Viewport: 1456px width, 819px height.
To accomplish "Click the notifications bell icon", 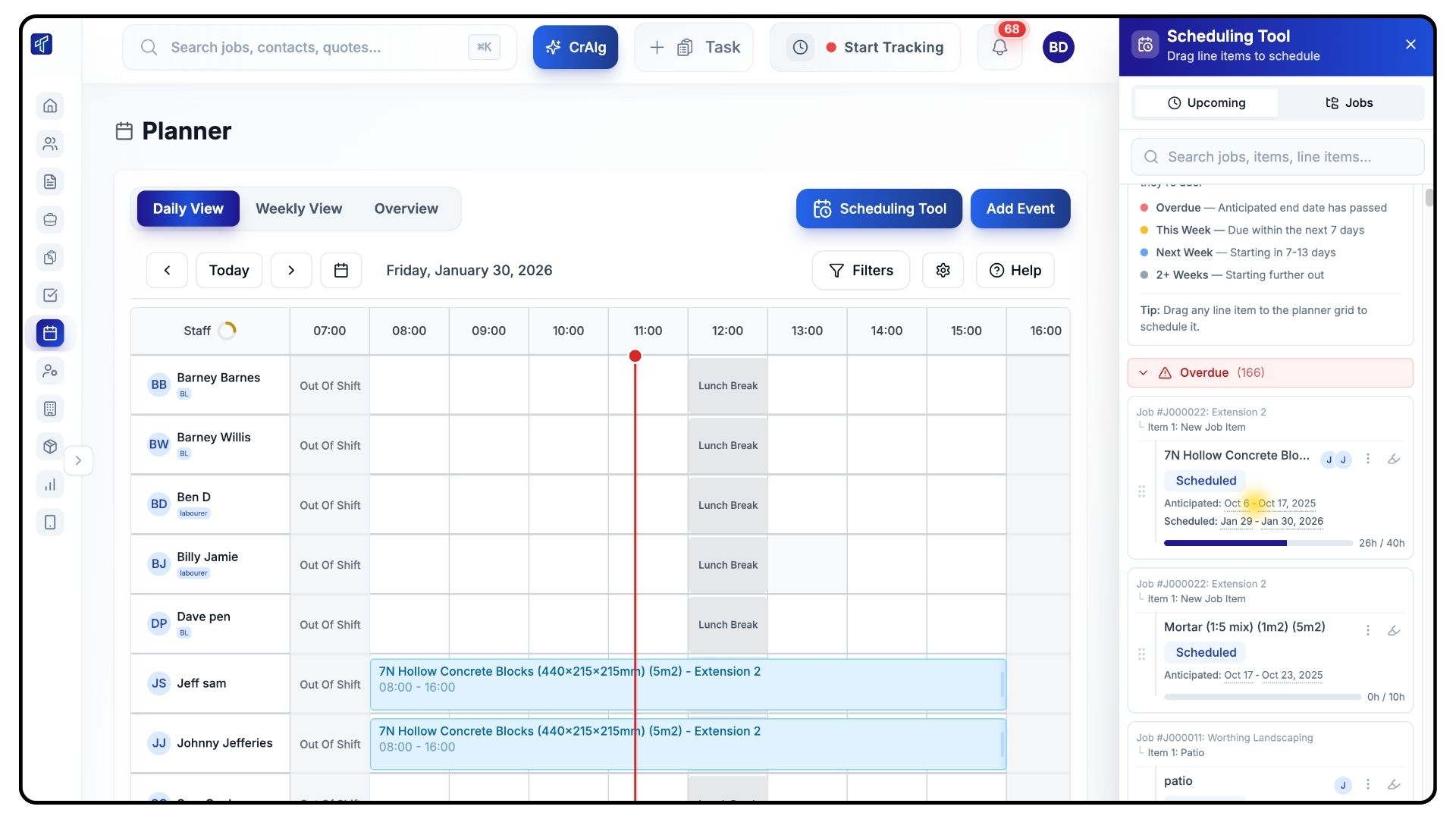I will point(999,48).
